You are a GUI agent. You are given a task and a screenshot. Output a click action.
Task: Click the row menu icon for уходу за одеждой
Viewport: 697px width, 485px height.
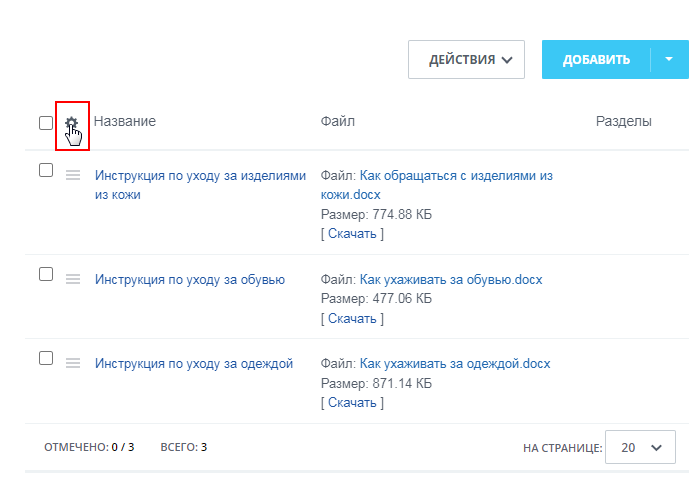pyautogui.click(x=73, y=363)
